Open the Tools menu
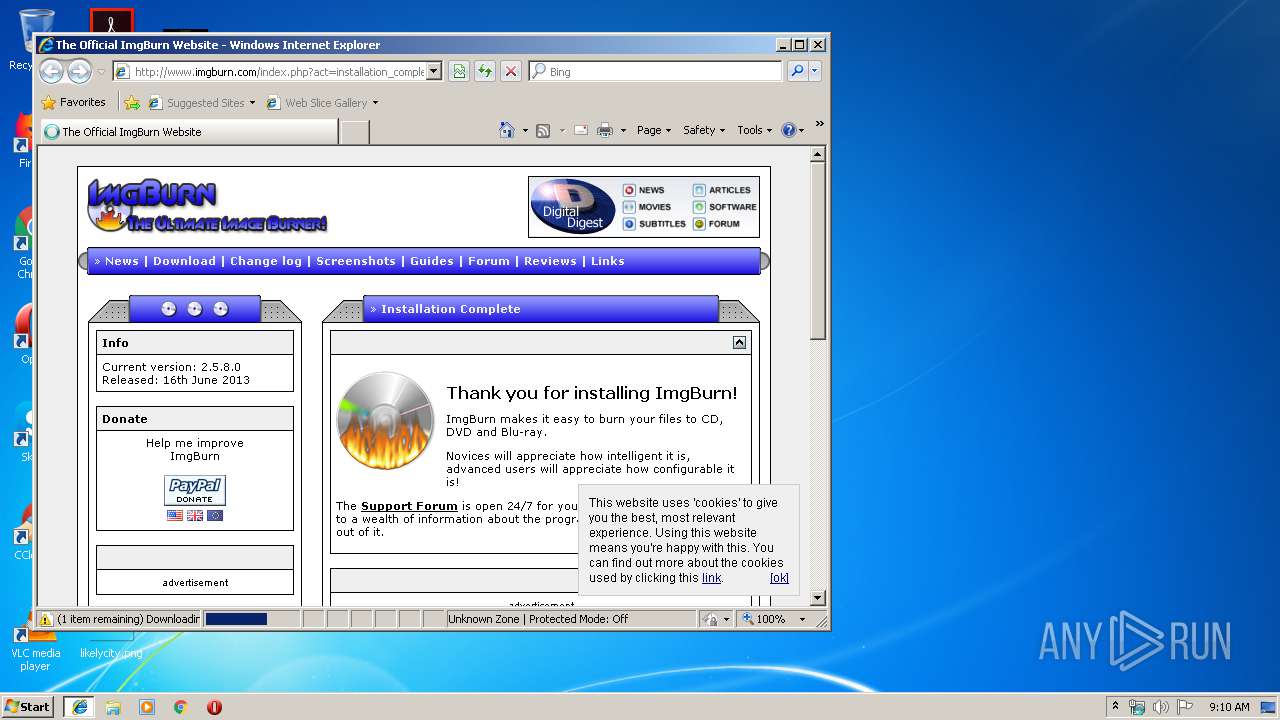 (x=755, y=130)
